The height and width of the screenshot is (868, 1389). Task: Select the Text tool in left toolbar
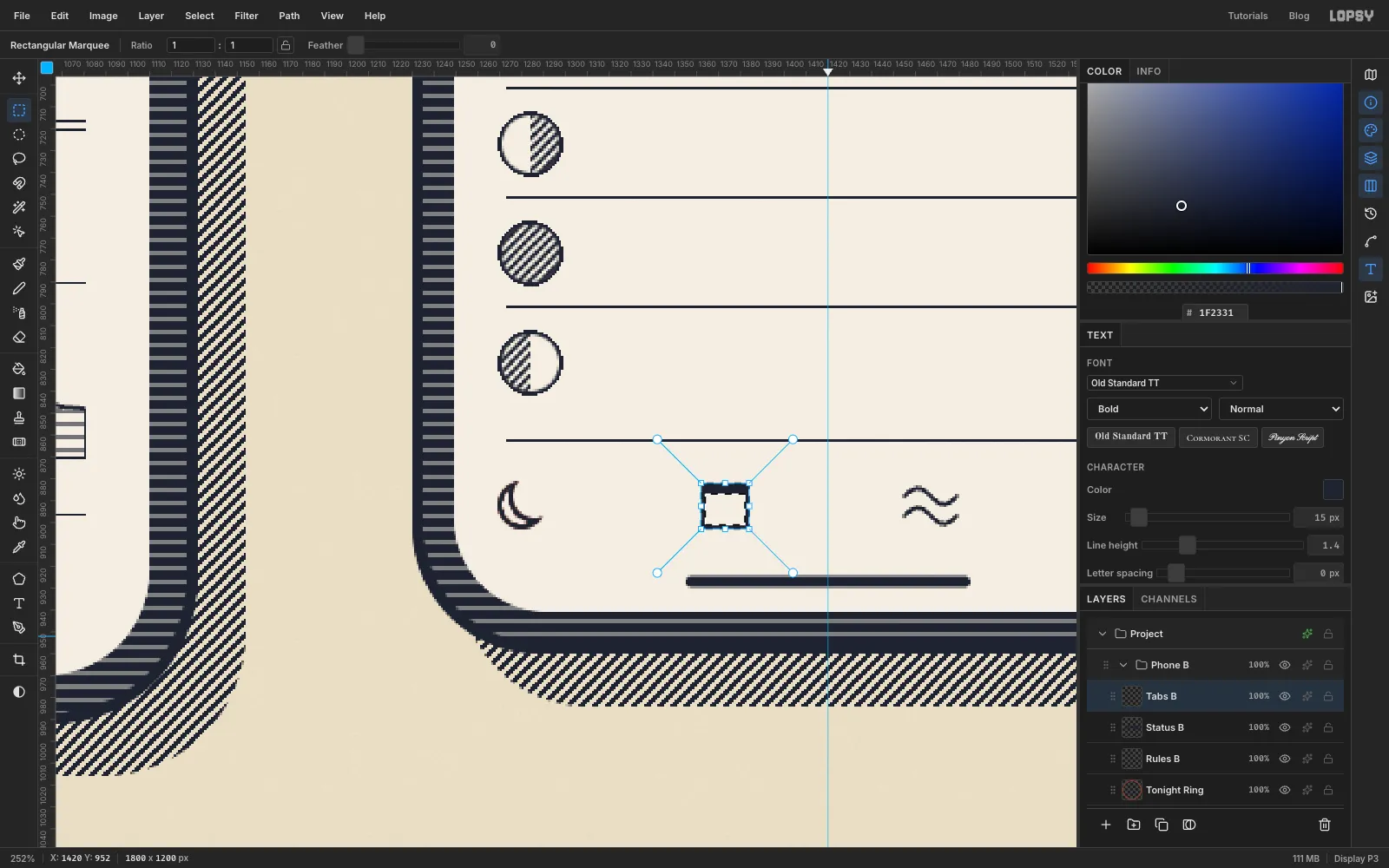19,603
